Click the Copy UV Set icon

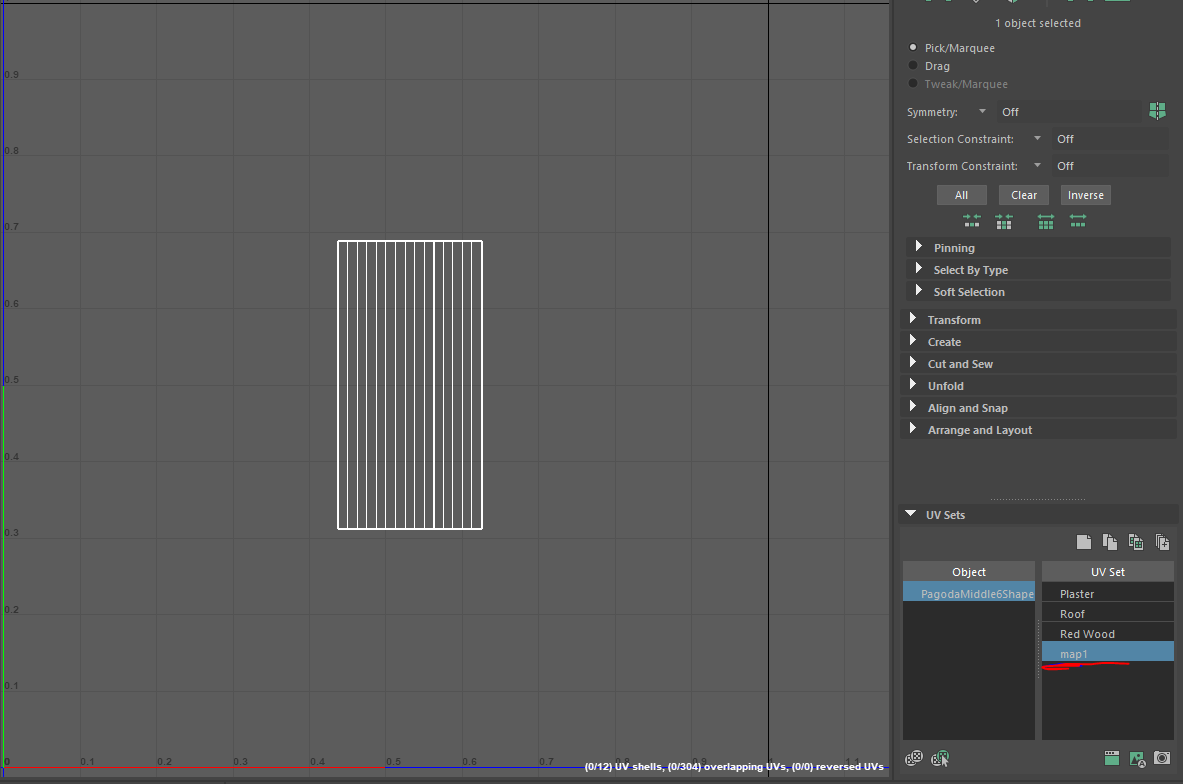pos(1109,542)
